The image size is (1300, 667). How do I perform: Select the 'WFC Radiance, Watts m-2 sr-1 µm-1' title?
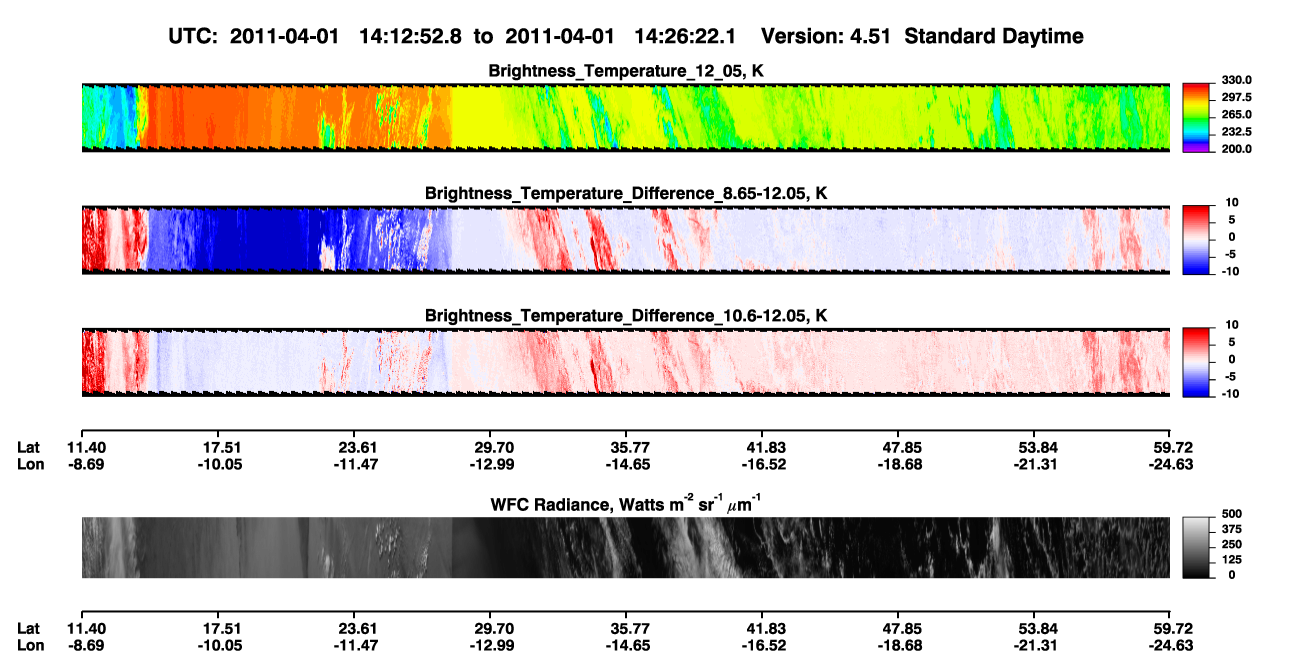626,504
